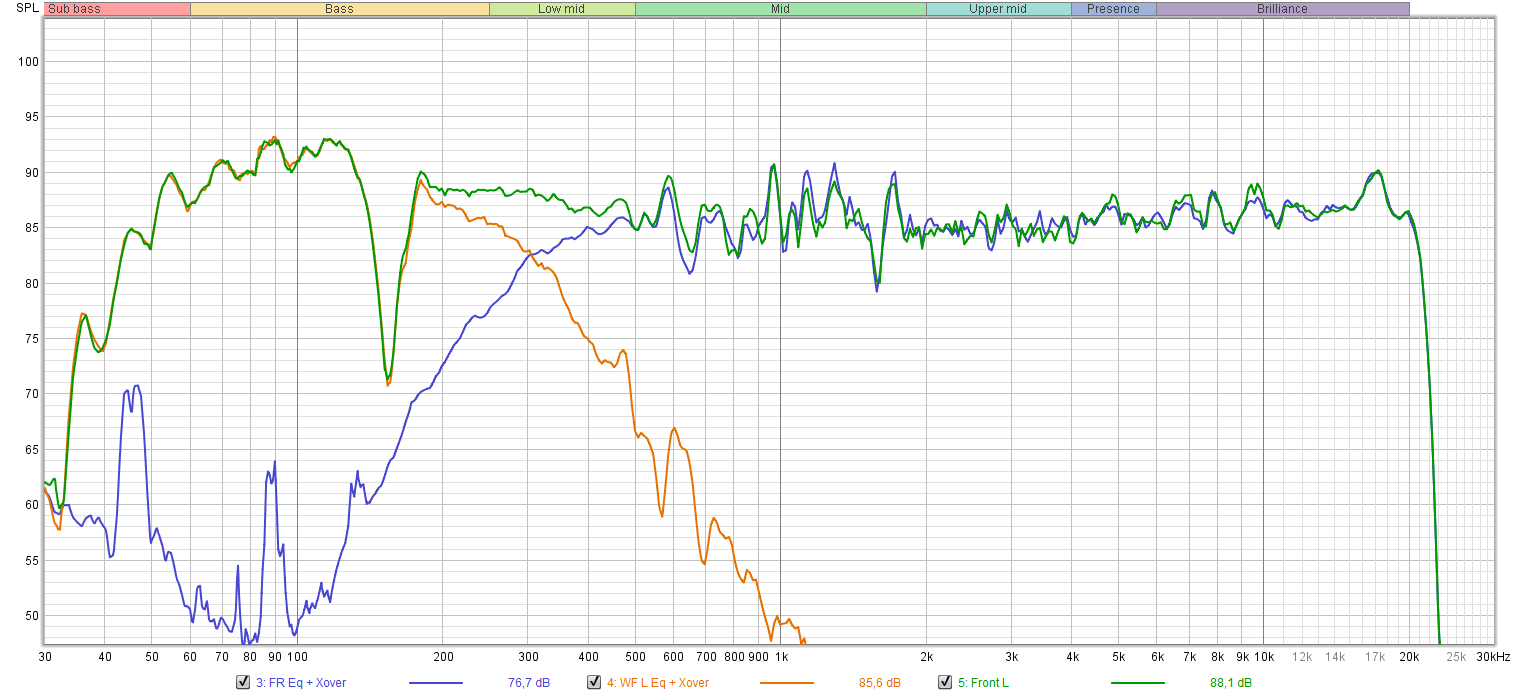
Task: Click the 88,1 dB readout value
Action: 1231,683
